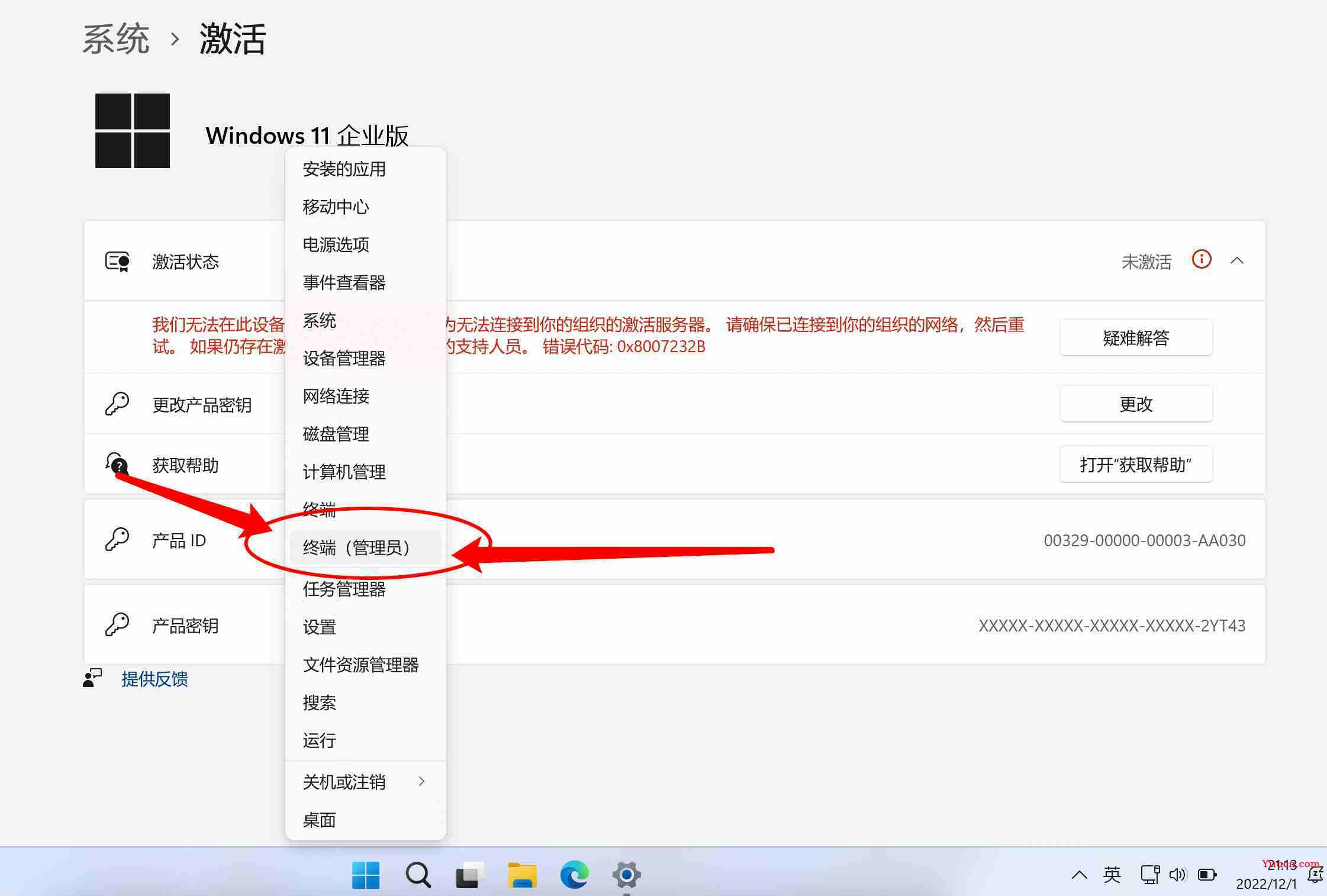The width and height of the screenshot is (1327, 896).
Task: Expand 关机或注销 submenu
Action: pyautogui.click(x=365, y=782)
